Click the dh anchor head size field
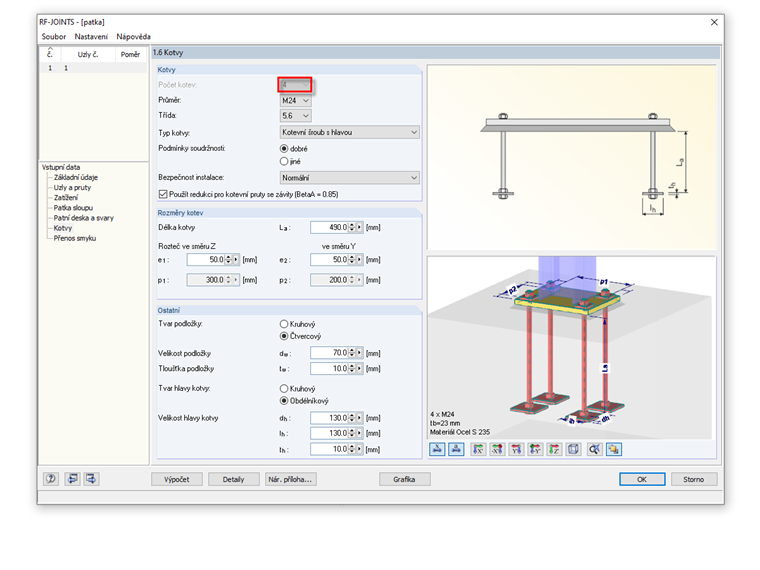 [329, 418]
